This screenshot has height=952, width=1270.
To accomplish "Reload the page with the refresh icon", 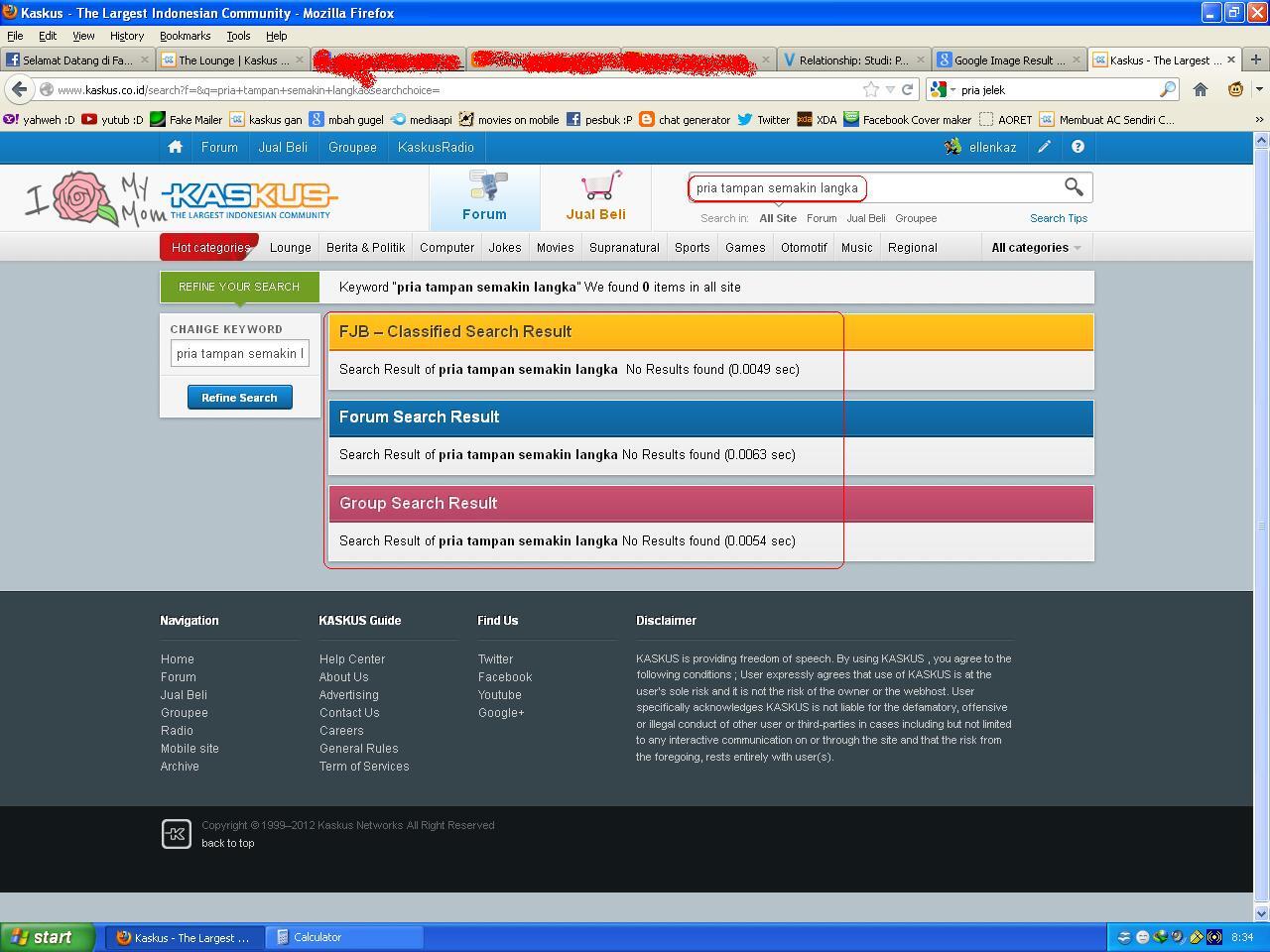I will (907, 89).
